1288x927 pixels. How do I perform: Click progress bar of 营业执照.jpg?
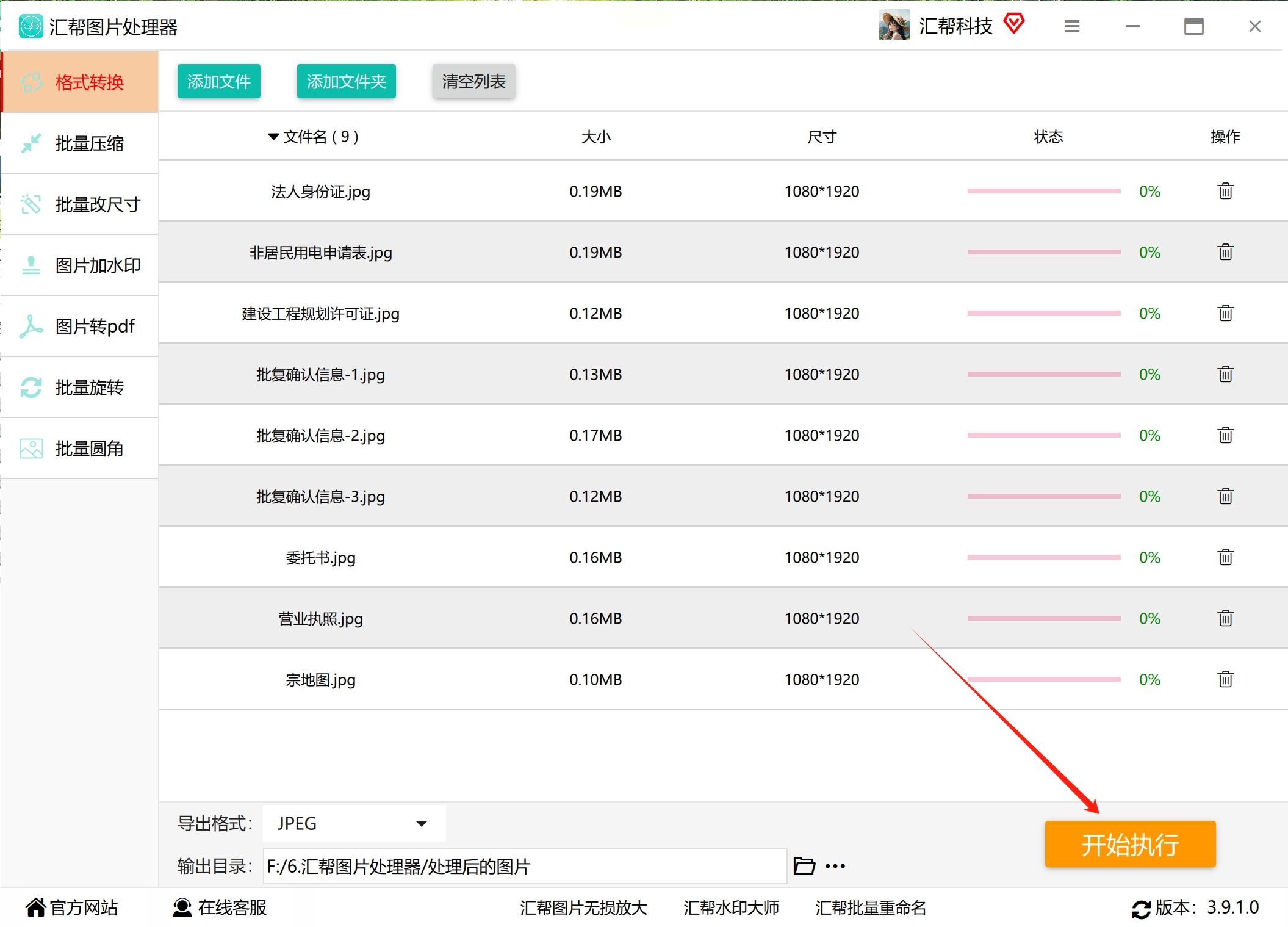point(1043,618)
